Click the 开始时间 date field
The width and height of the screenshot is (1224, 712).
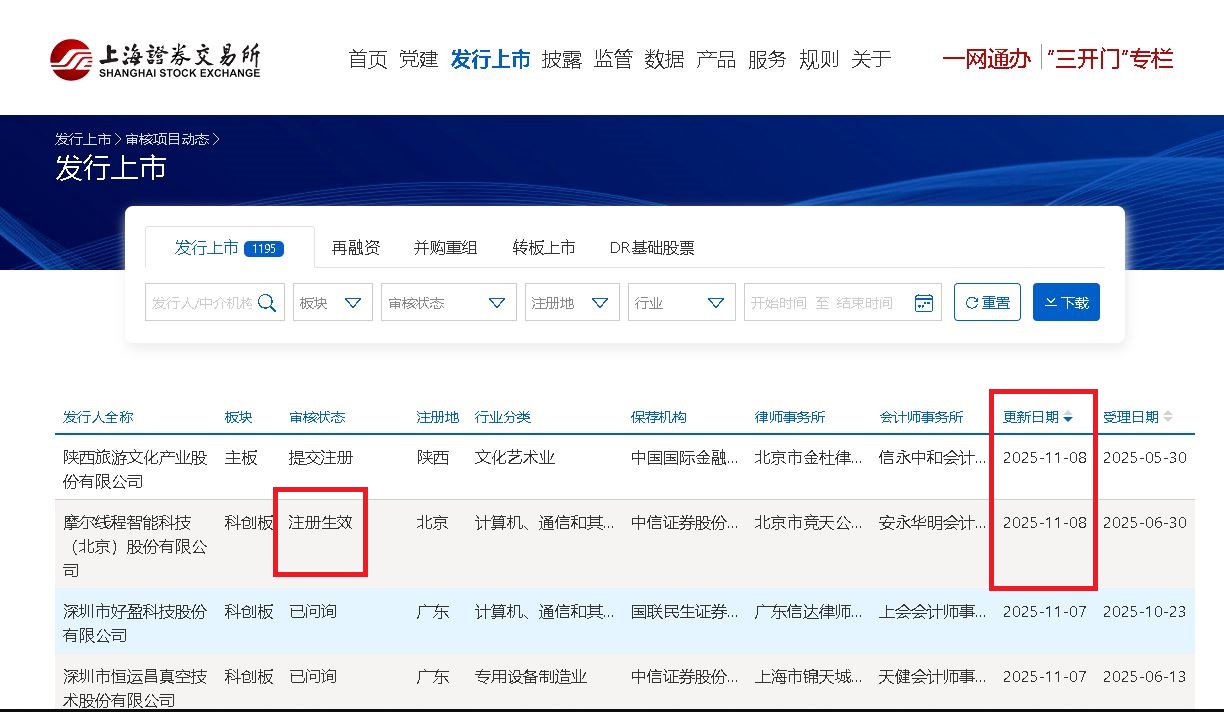click(x=778, y=303)
